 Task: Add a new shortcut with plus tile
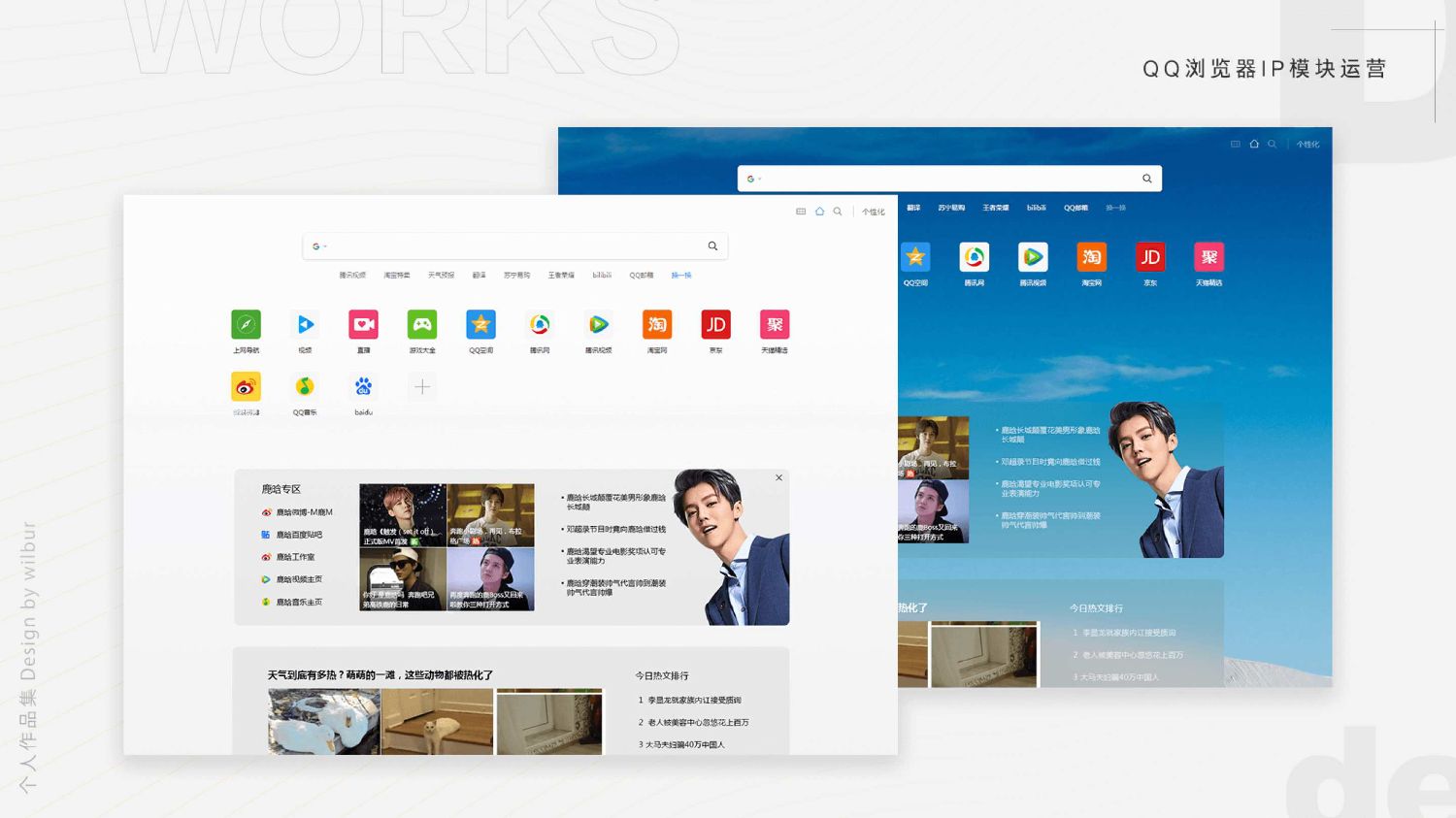422,387
